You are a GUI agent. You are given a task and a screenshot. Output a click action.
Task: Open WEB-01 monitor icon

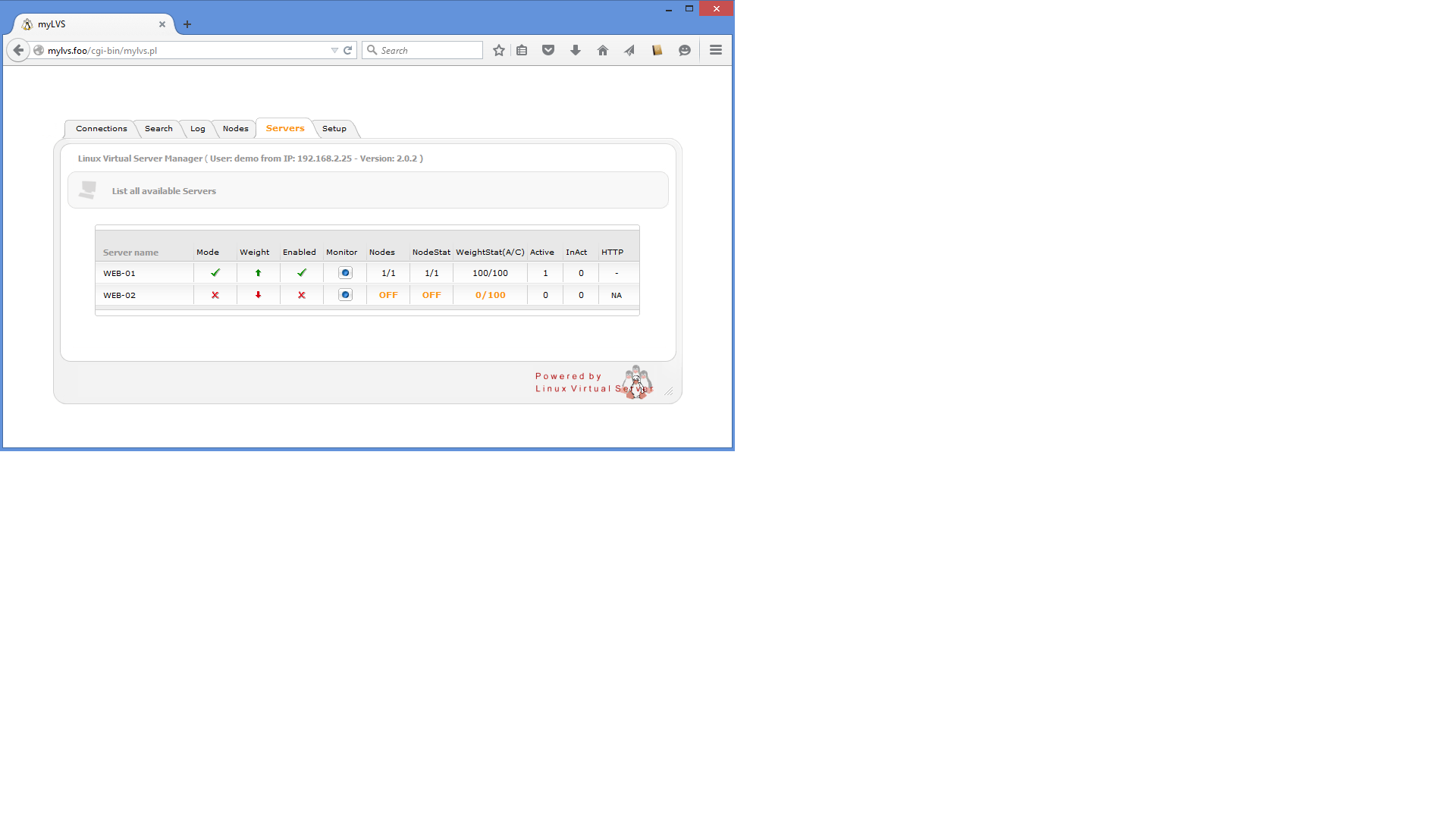click(345, 273)
